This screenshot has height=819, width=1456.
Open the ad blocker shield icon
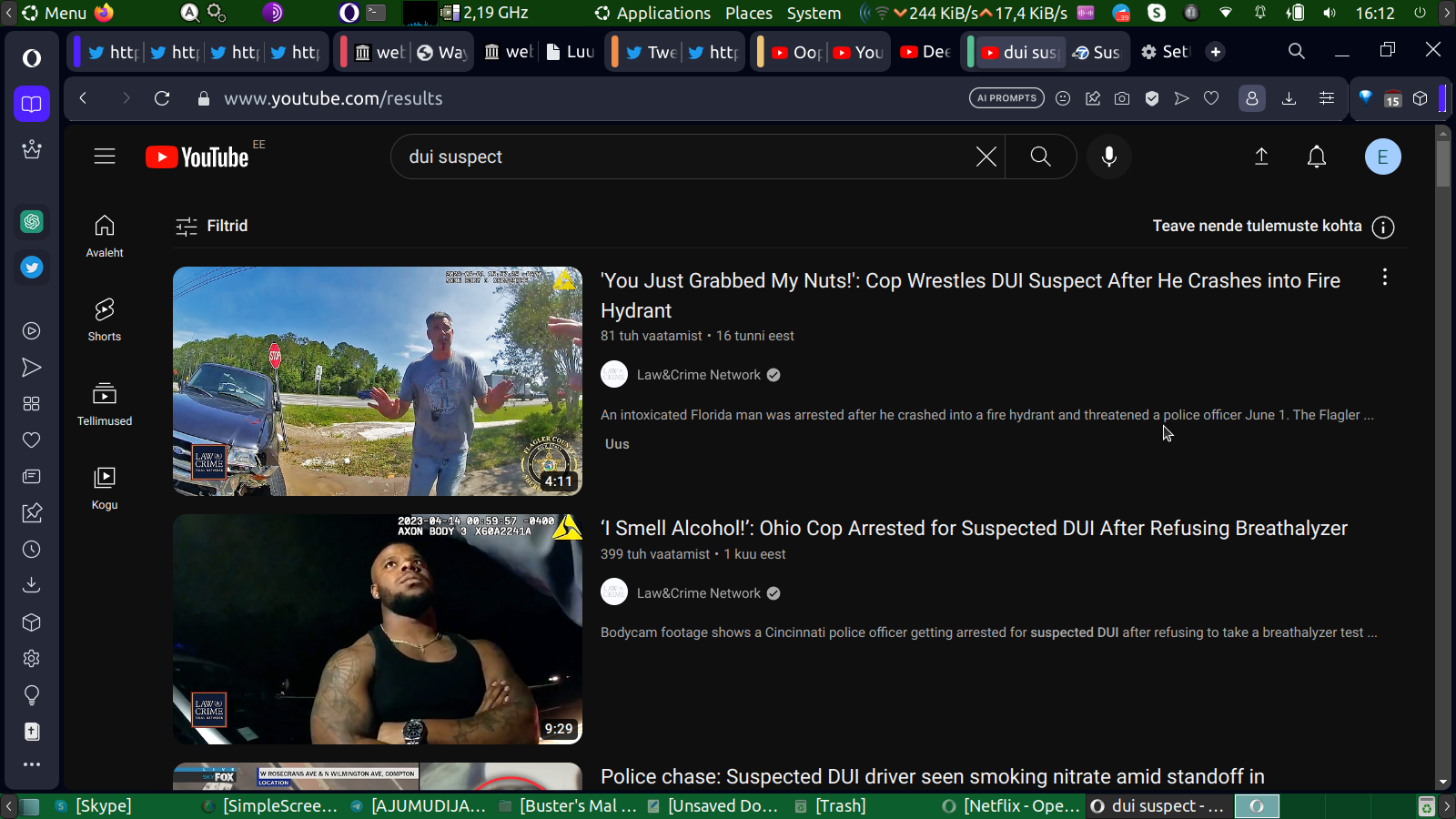click(x=1152, y=98)
